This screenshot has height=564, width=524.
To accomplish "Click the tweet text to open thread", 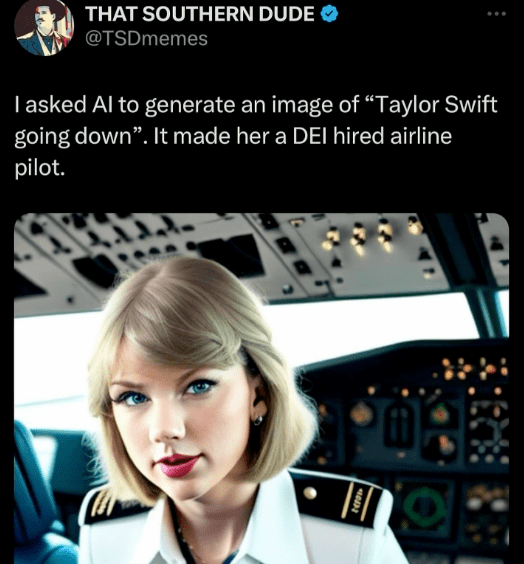I will pos(256,136).
